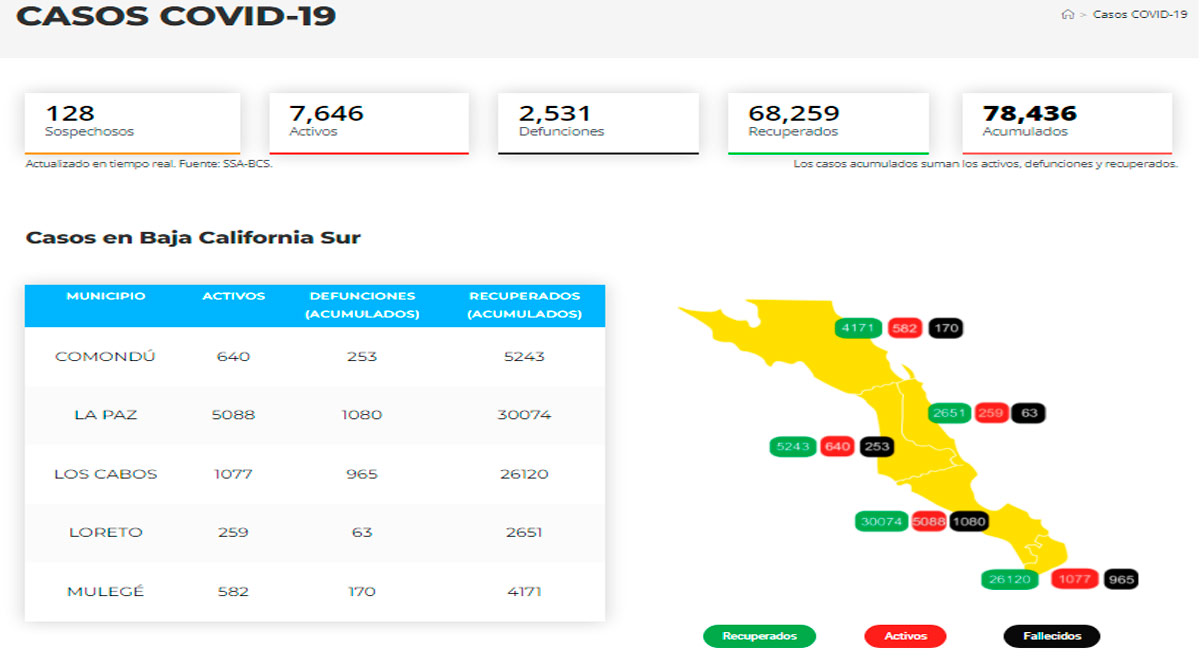Click Loreto active value 259 in table
The height and width of the screenshot is (666, 1200).
(234, 532)
